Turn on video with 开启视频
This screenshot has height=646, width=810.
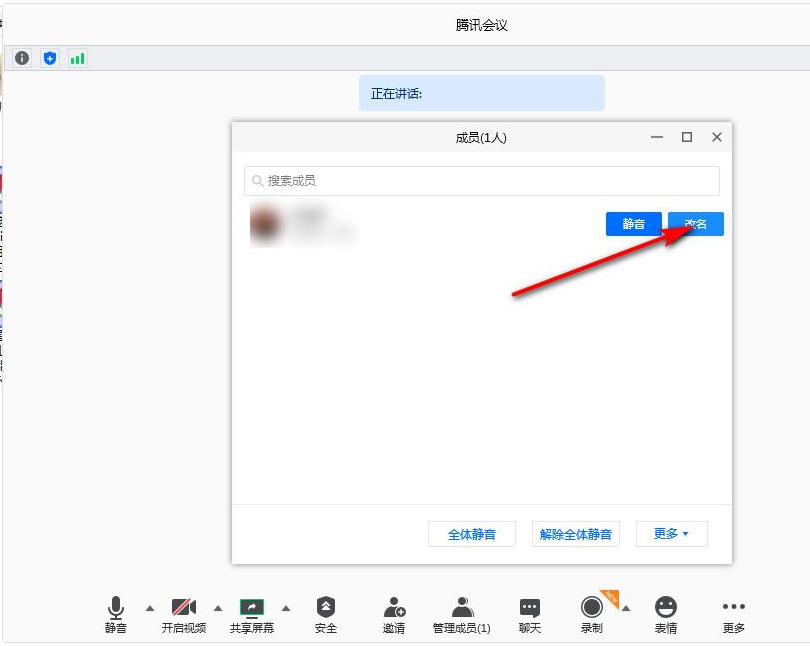coord(184,615)
